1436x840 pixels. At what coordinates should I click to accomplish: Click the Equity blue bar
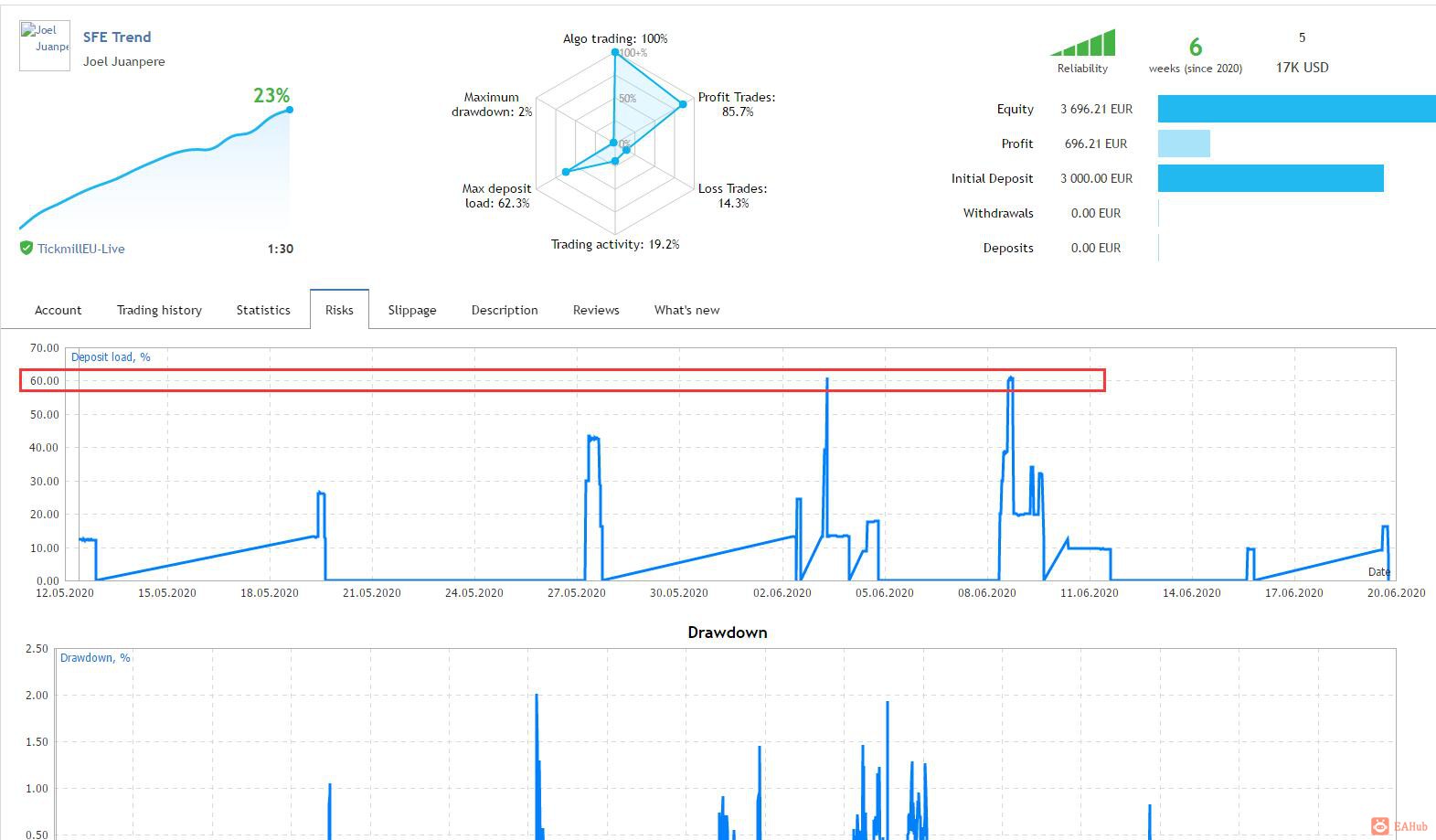pos(1297,109)
